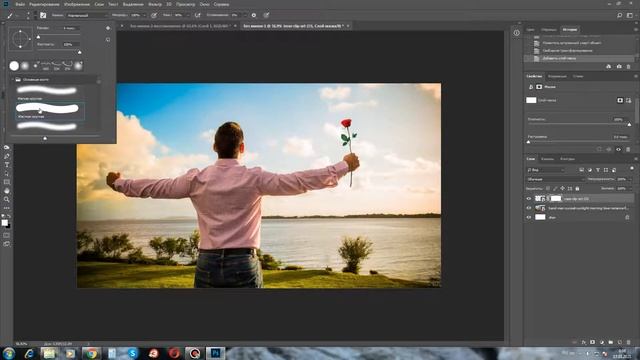
Task: Open the Изображение menu
Action: click(77, 4)
